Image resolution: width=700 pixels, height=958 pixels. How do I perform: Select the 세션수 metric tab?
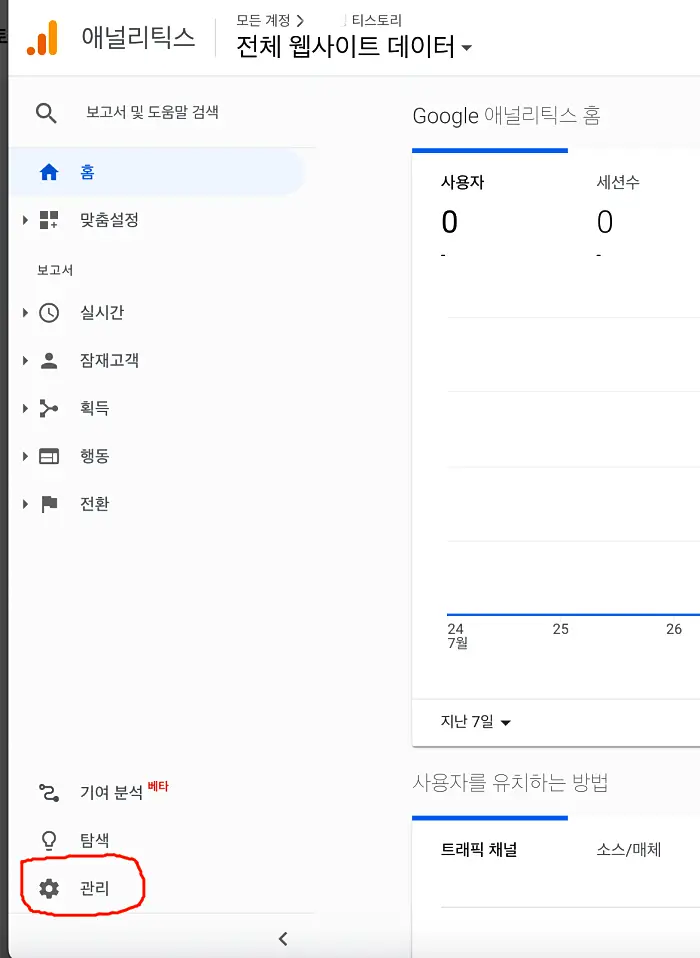(618, 182)
